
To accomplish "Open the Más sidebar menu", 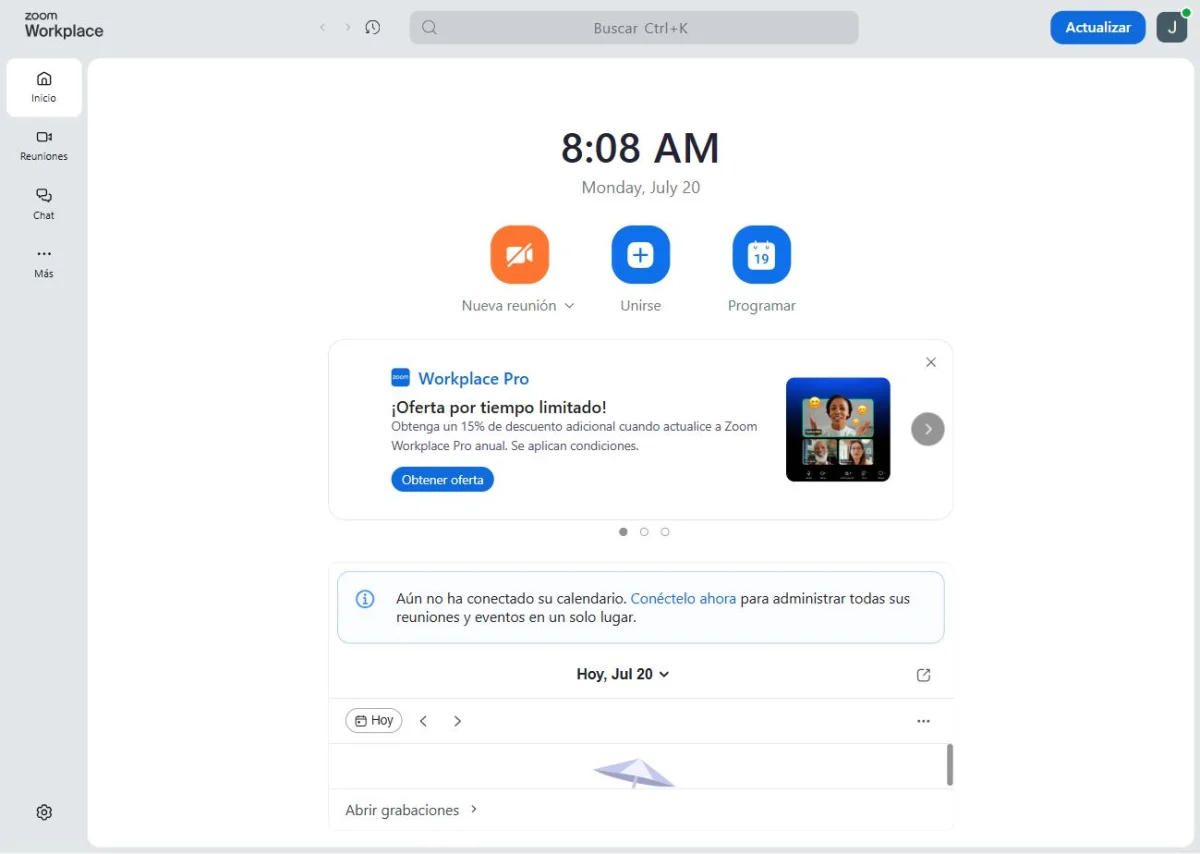I will click(x=44, y=263).
